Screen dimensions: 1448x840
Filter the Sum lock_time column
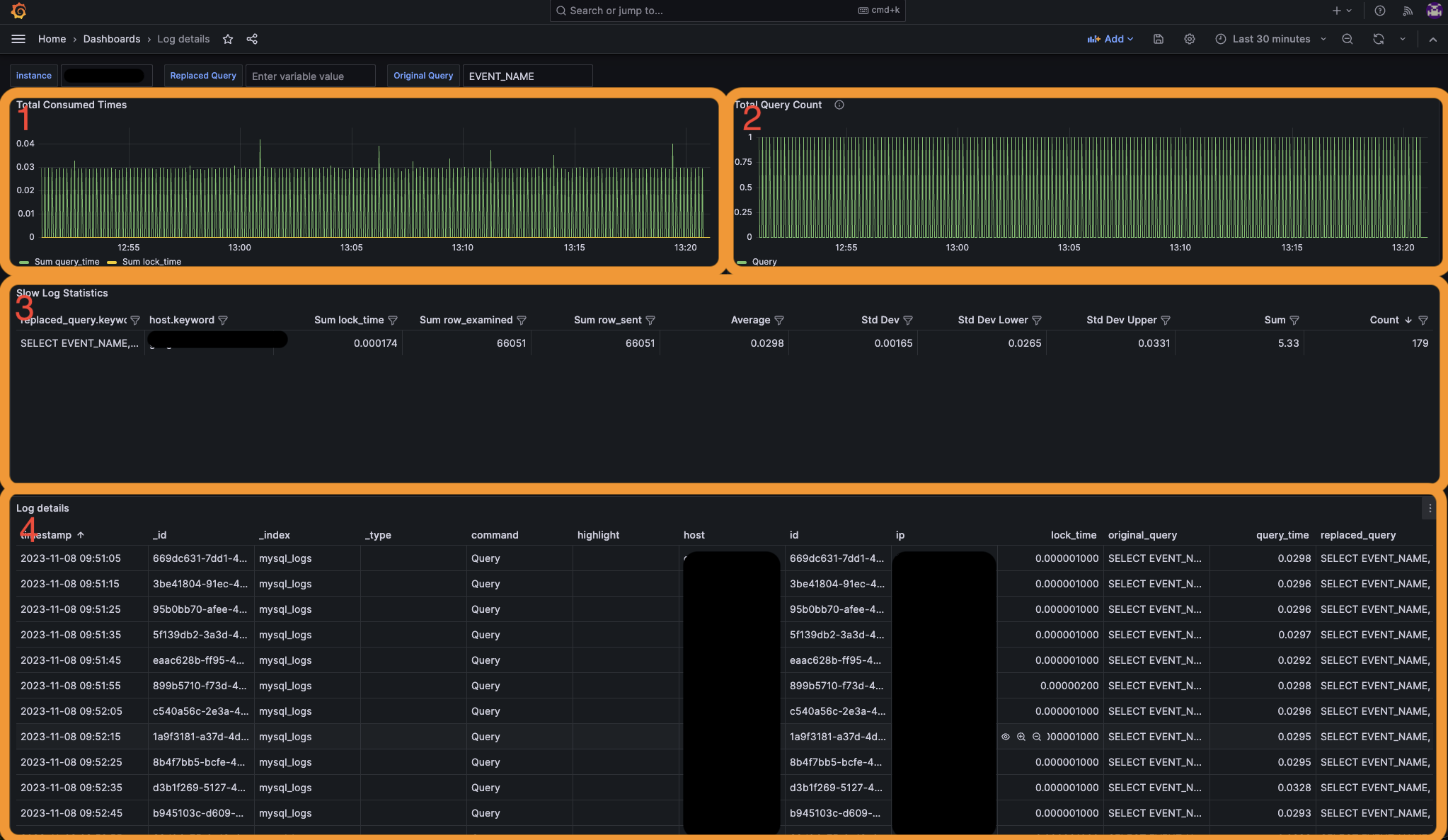pyautogui.click(x=393, y=321)
